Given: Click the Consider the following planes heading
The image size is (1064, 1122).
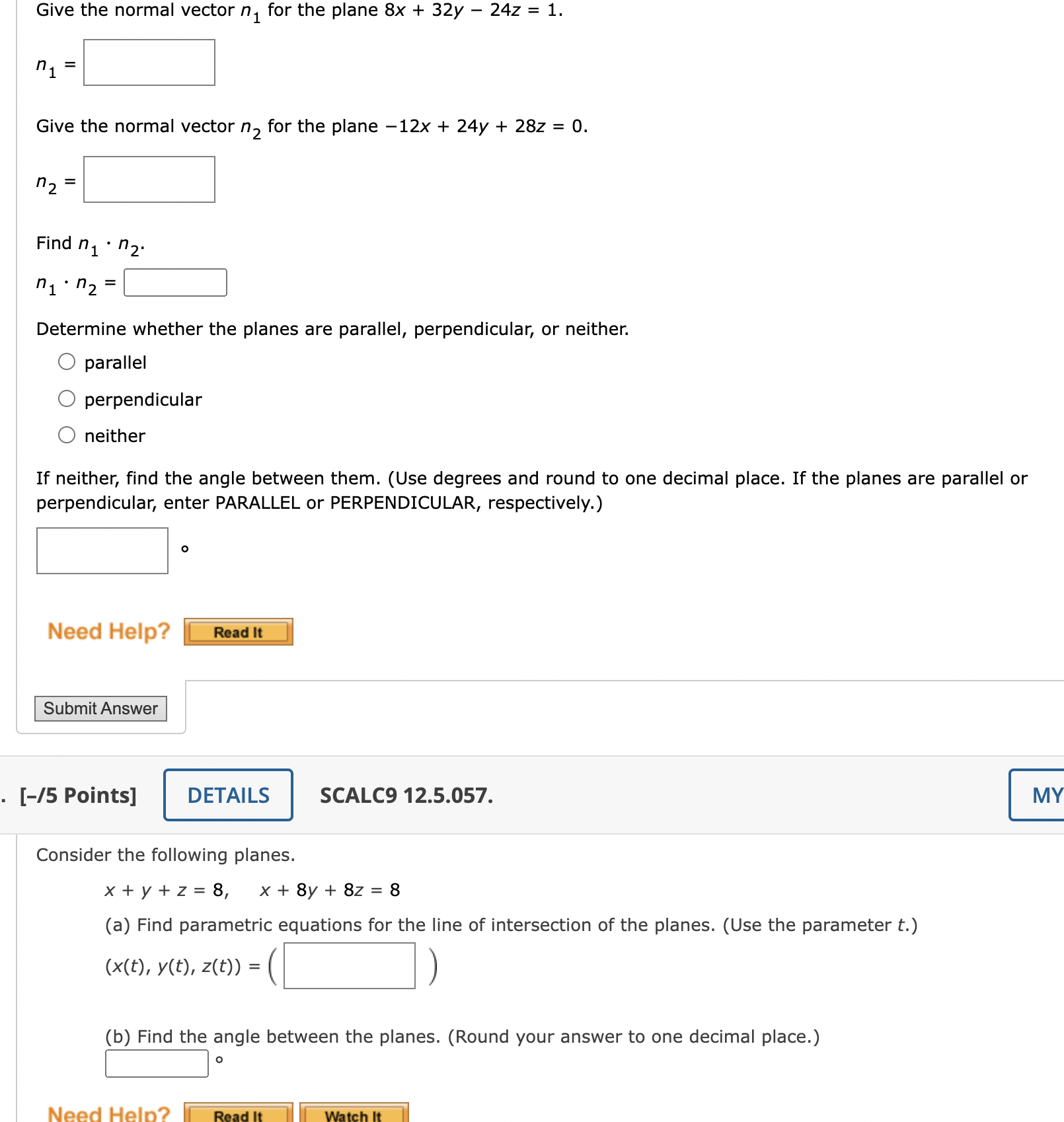Looking at the screenshot, I should click(167, 854).
